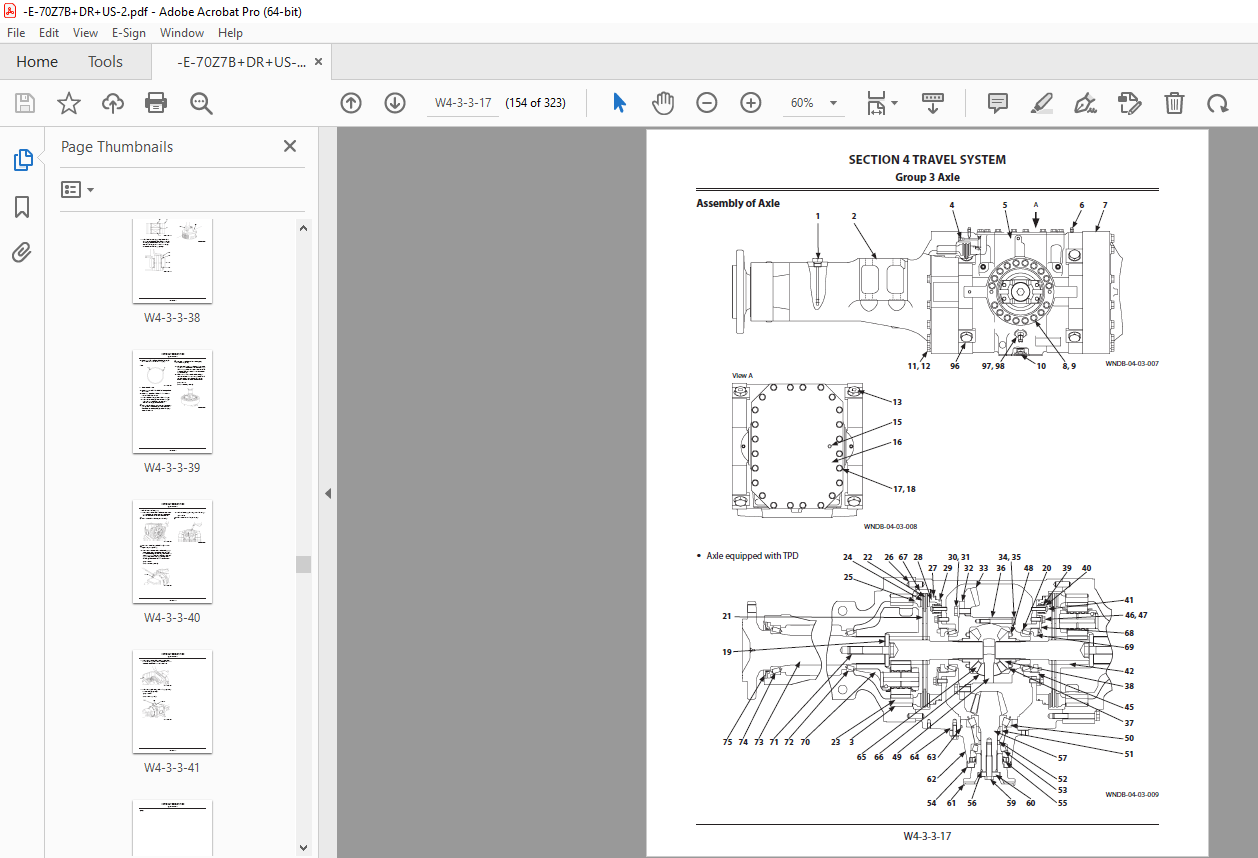Viewport: 1258px width, 858px height.
Task: Open the Help menu
Action: coord(231,33)
